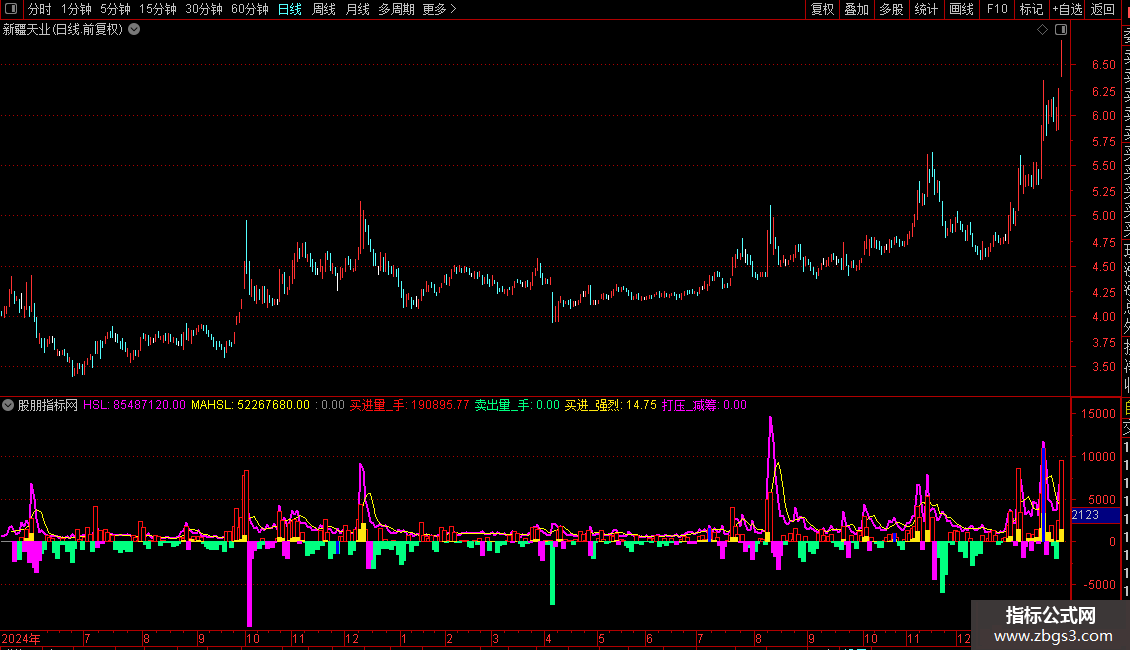This screenshot has width=1130, height=650.
Task: Click the 15000 indicator axis label
Action: pyautogui.click(x=1098, y=414)
